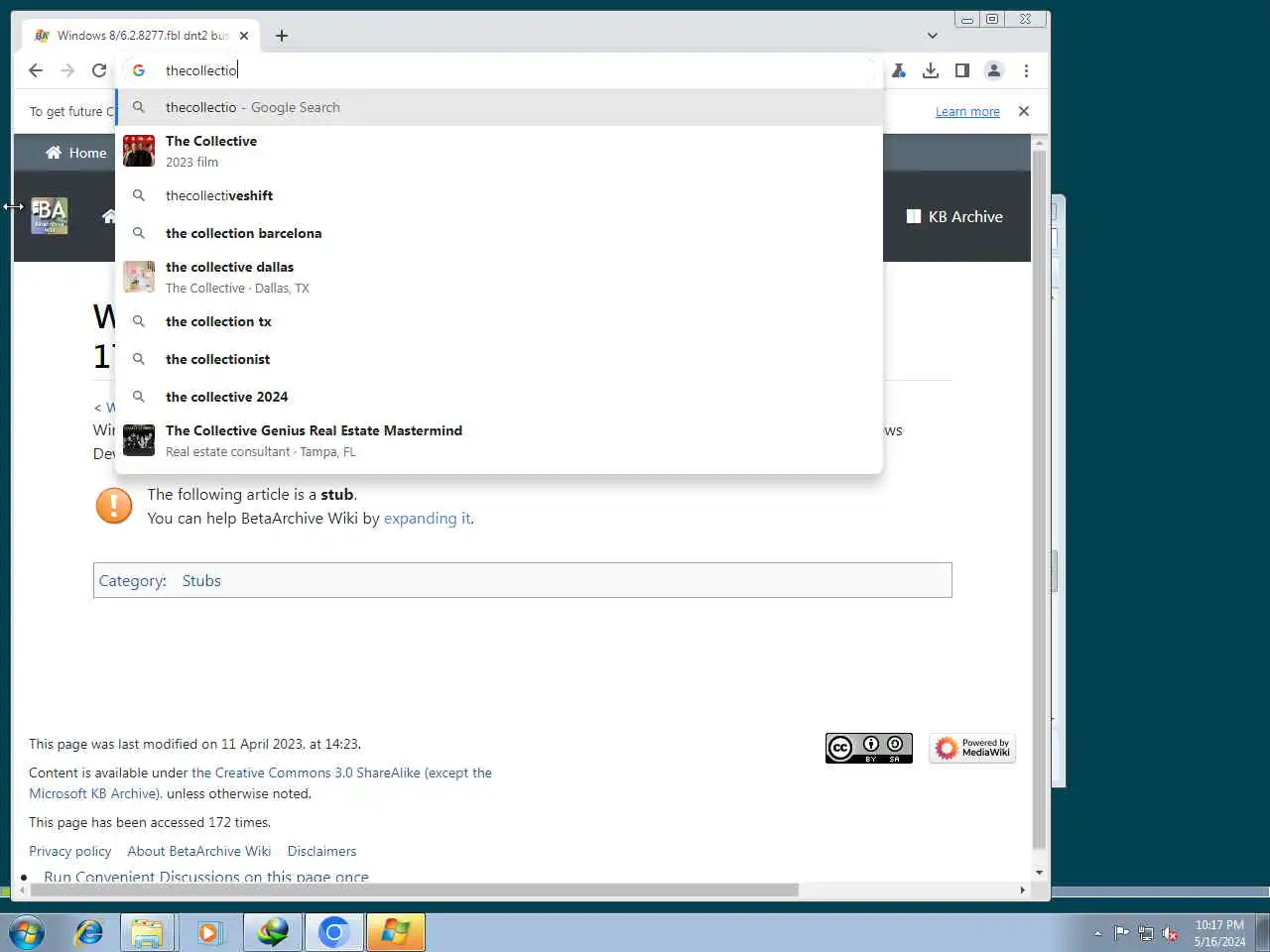The height and width of the screenshot is (952, 1270).
Task: Open the Downloads icon in the toolbar
Action: tap(931, 70)
